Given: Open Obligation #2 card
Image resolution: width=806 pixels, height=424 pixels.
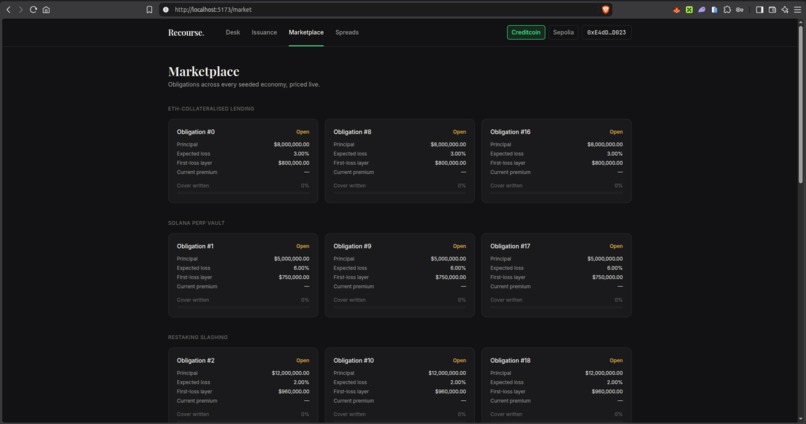Looking at the screenshot, I should coord(243,385).
